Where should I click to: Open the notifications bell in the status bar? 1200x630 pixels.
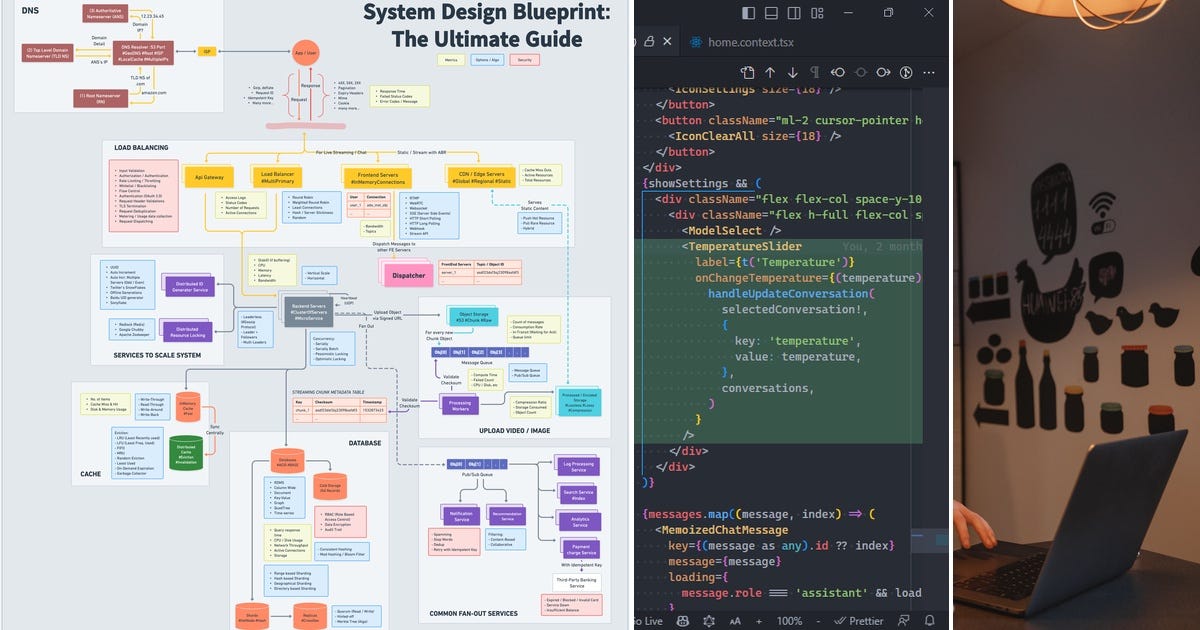point(930,621)
